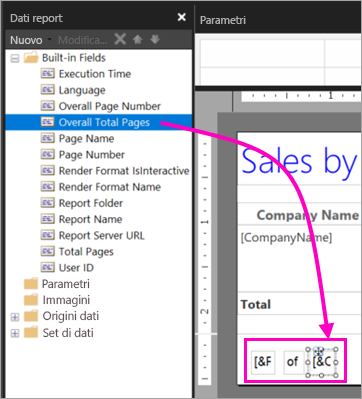The width and height of the screenshot is (362, 399).
Task: Click the Report Folder field icon
Action: tap(47, 203)
